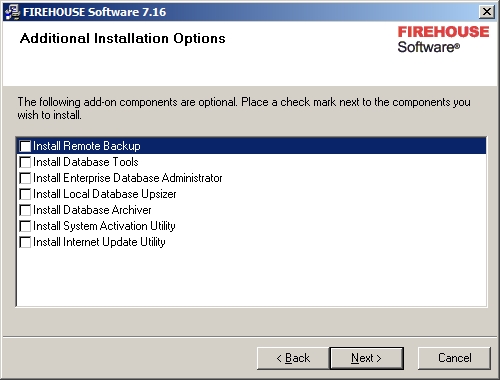Click the 'Additional Installation Options' heading
Viewport: 500px width, 380px height.
123,39
